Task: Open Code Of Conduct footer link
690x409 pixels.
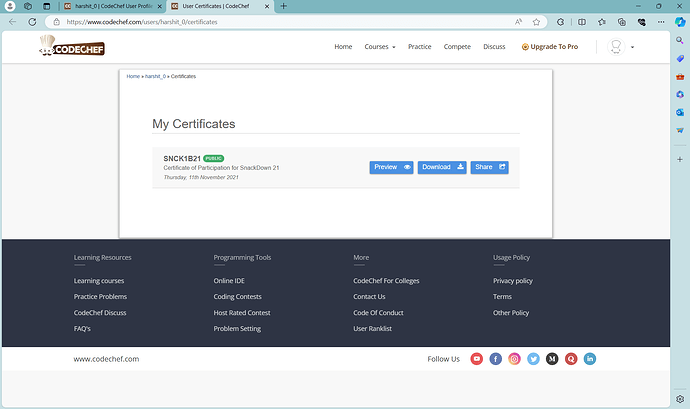Action: pyautogui.click(x=378, y=313)
